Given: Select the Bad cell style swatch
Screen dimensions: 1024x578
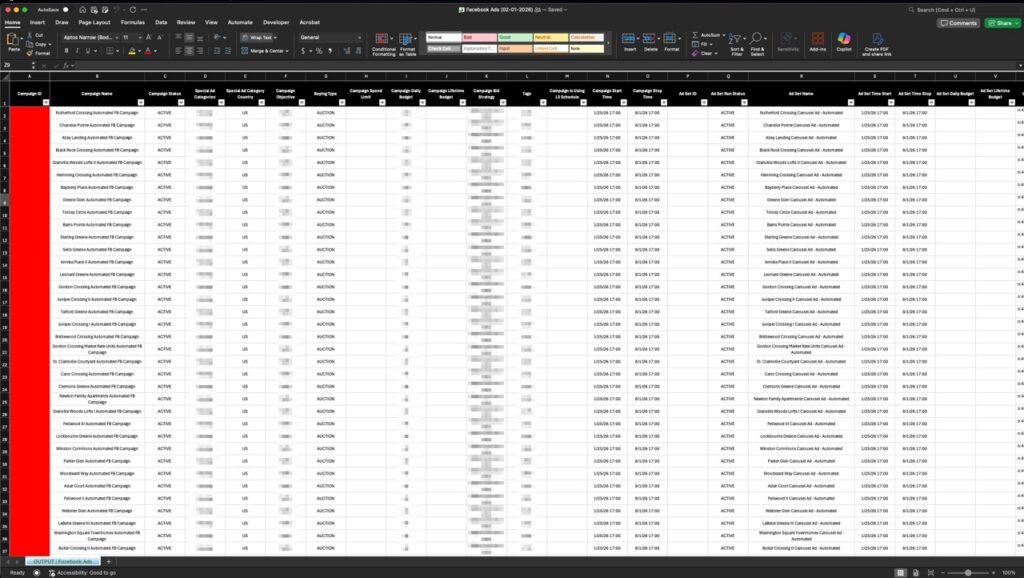Looking at the screenshot, I should [x=478, y=37].
